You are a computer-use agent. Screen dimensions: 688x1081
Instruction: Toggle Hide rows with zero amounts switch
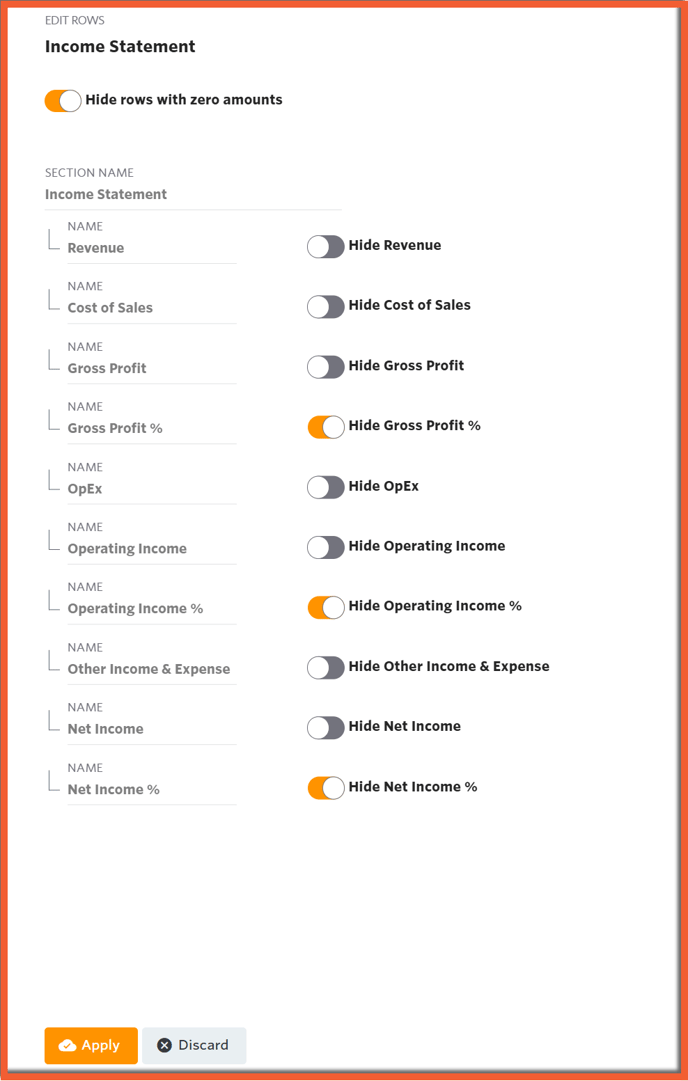(63, 101)
